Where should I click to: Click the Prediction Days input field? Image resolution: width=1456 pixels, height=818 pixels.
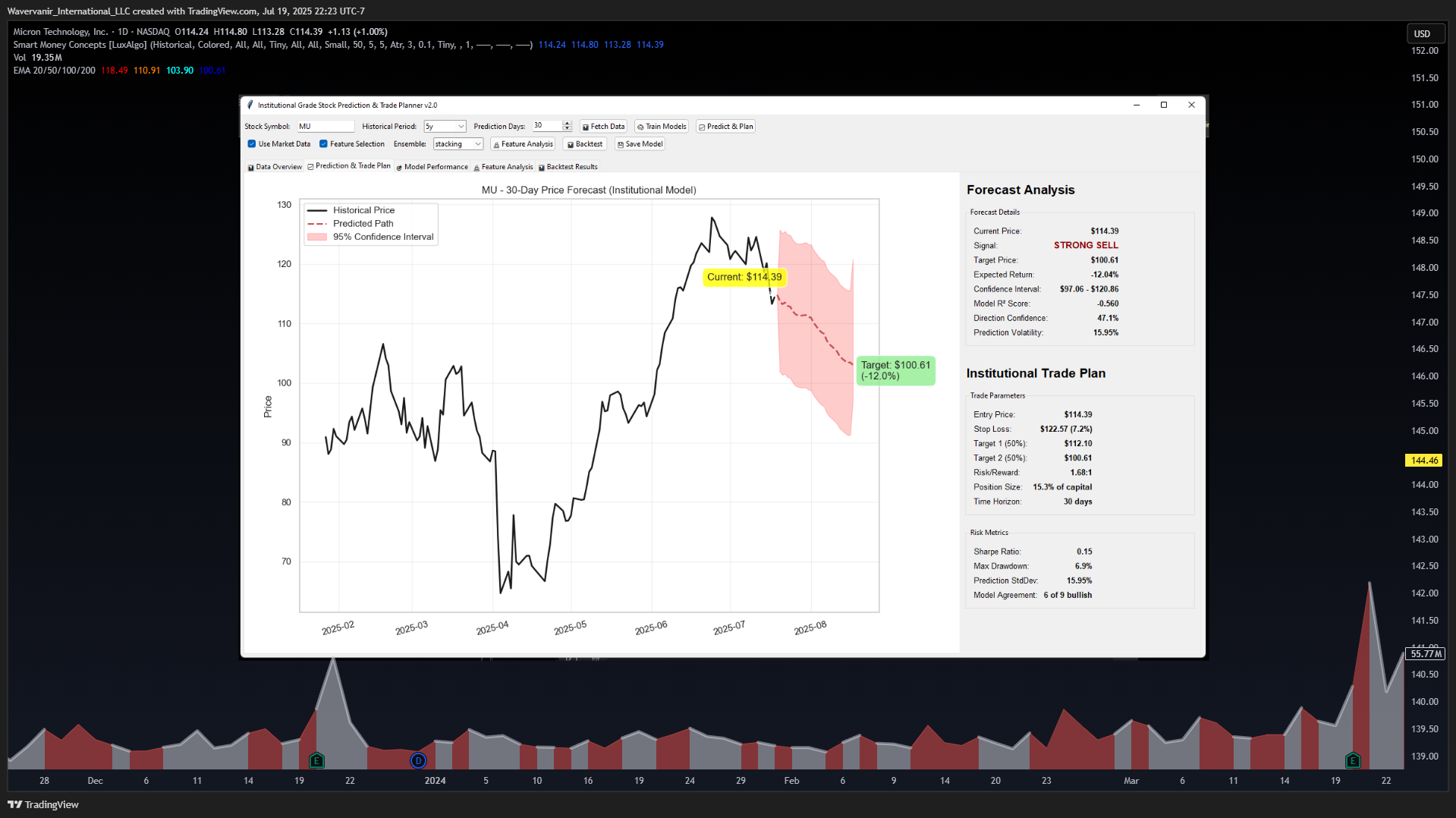click(547, 126)
